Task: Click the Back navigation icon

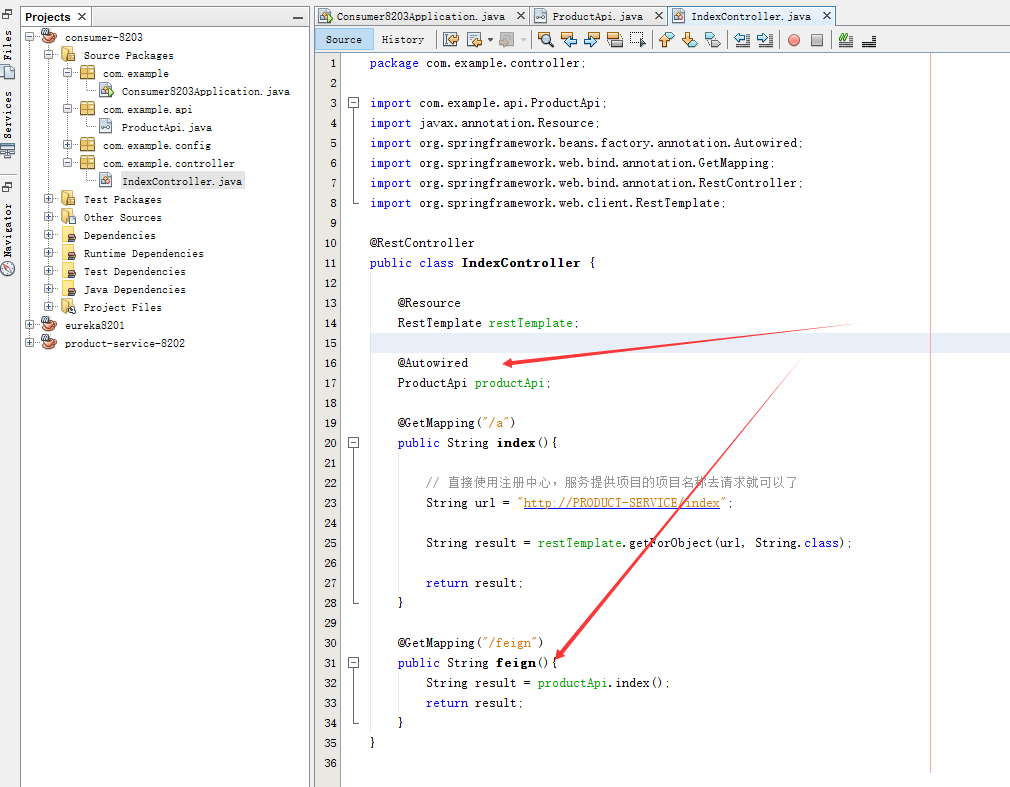Action: click(x=474, y=40)
